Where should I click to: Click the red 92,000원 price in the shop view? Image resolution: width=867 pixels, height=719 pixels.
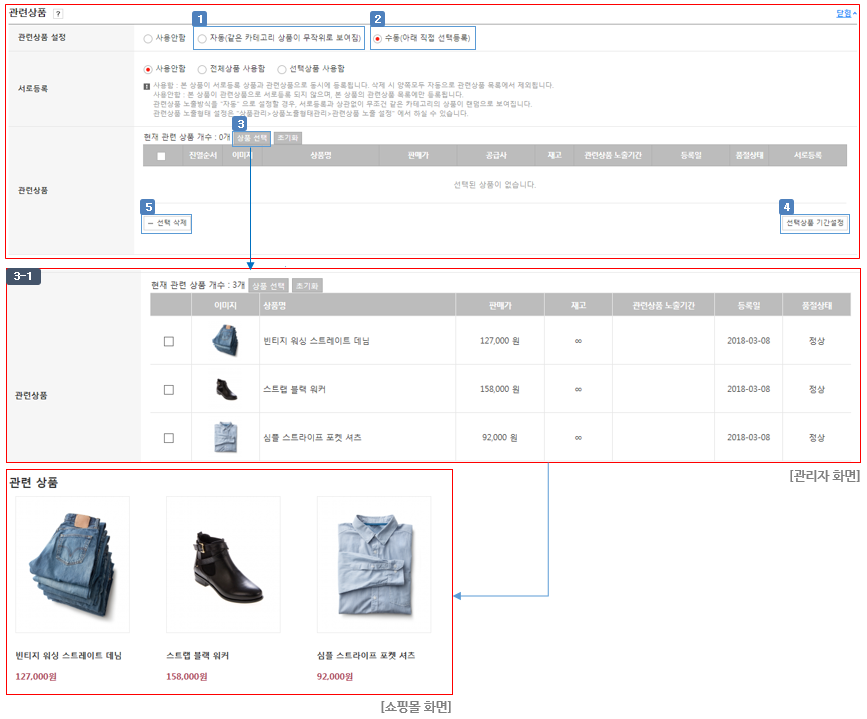coord(335,677)
